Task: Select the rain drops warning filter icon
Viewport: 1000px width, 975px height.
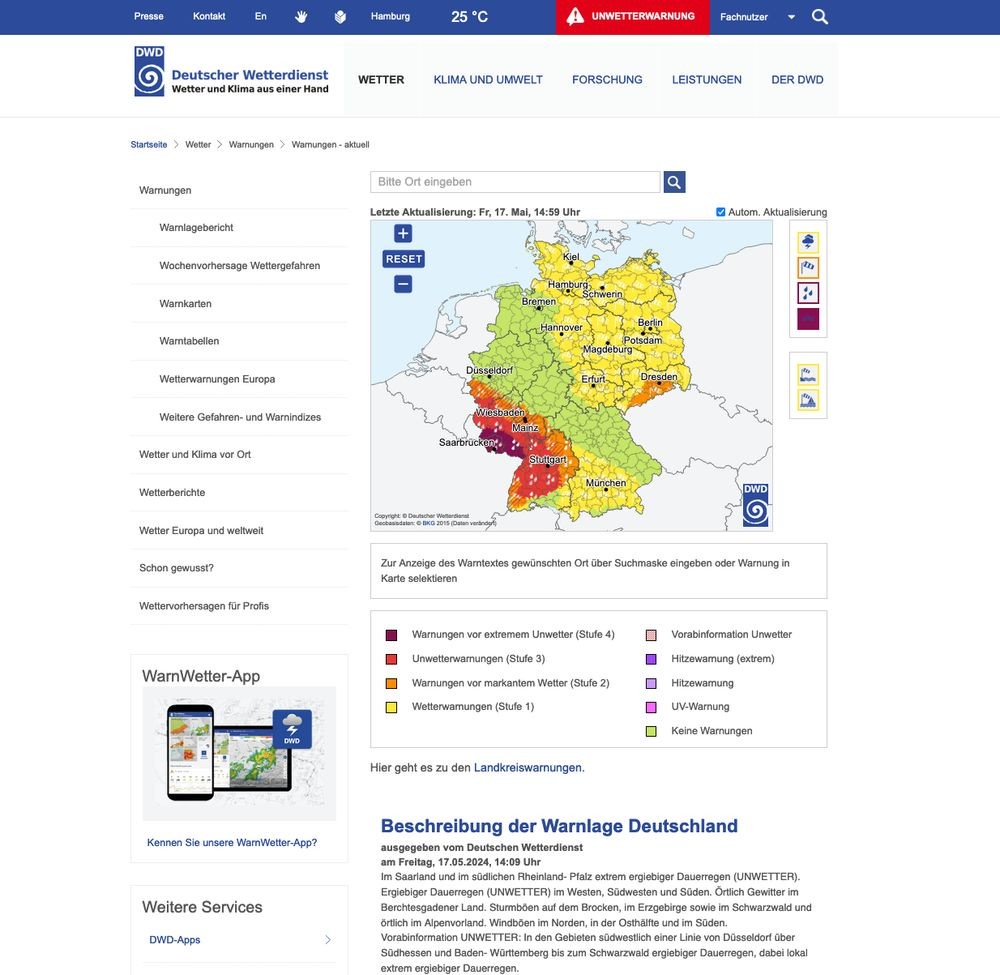Action: (808, 293)
